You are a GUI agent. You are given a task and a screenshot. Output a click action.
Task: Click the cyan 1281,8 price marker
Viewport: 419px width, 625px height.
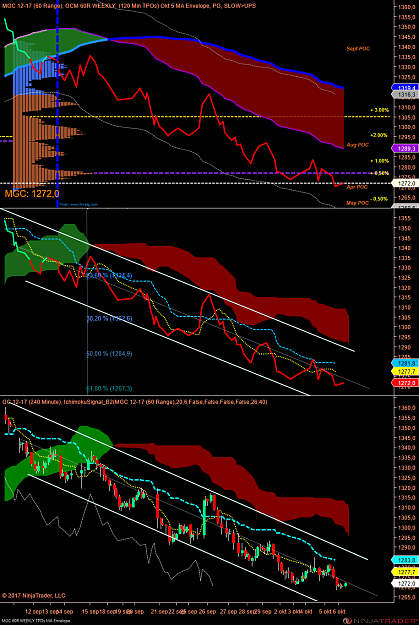point(405,363)
